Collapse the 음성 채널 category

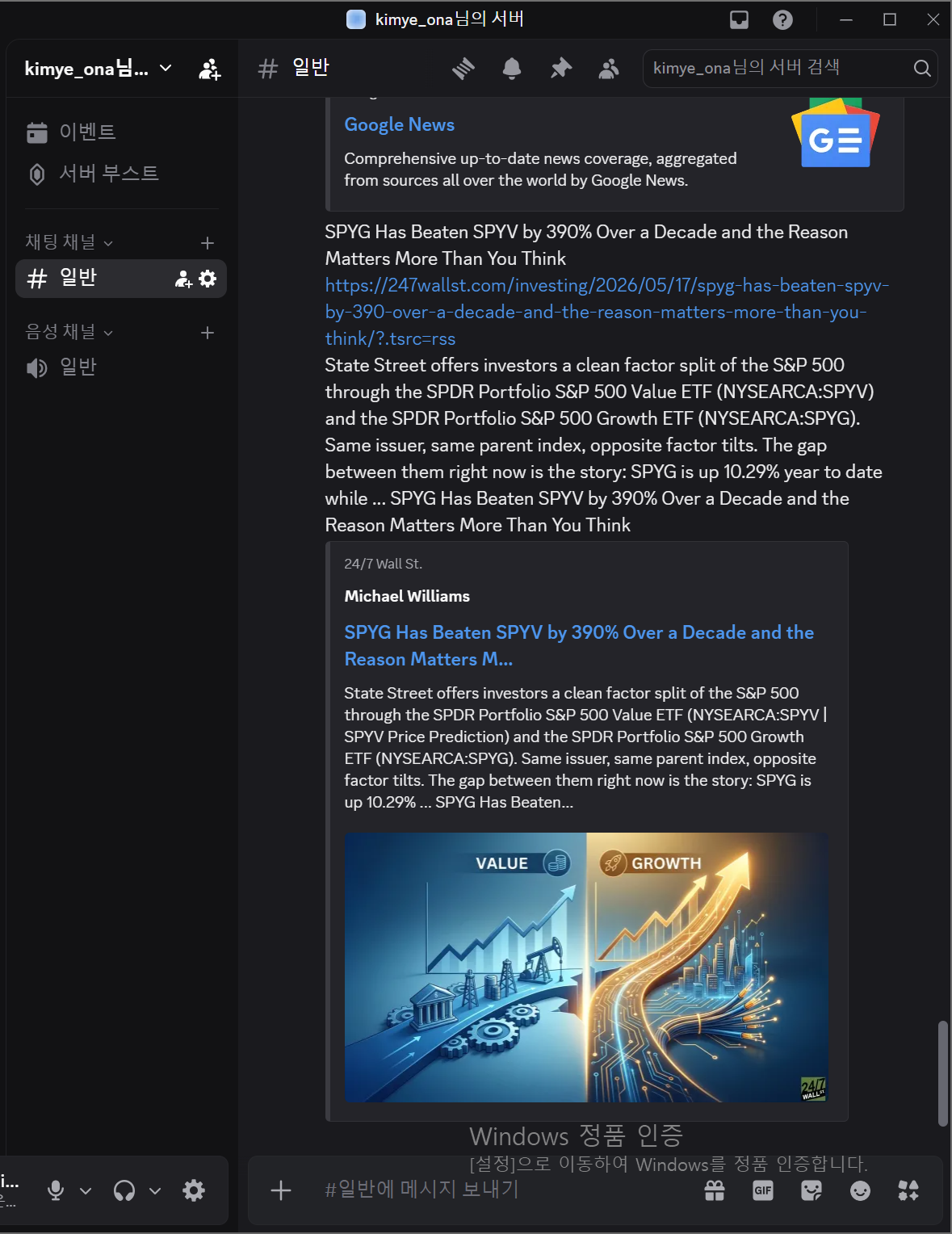69,332
